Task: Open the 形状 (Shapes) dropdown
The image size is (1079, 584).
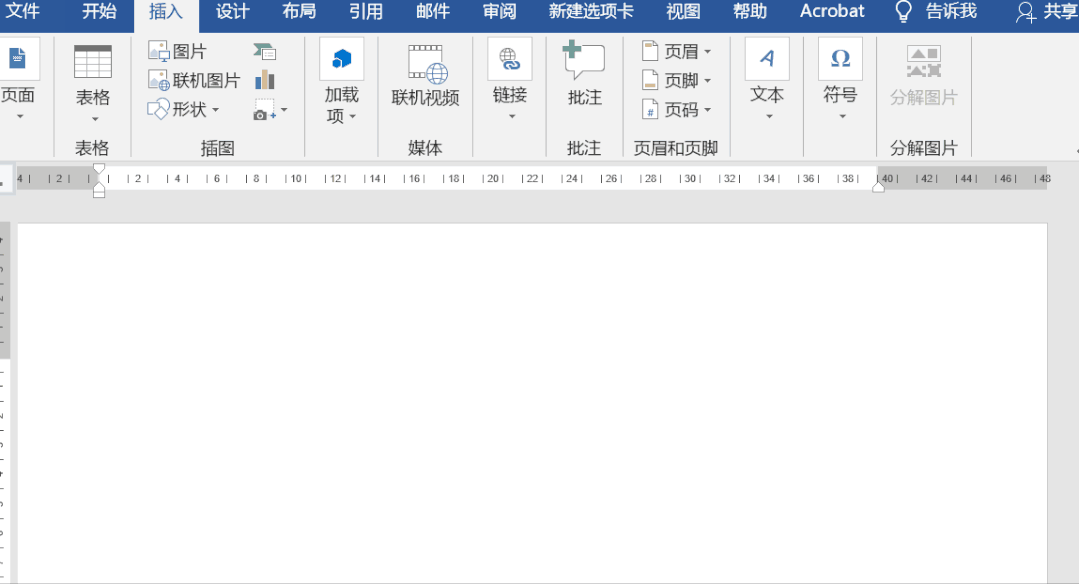Action: (184, 109)
